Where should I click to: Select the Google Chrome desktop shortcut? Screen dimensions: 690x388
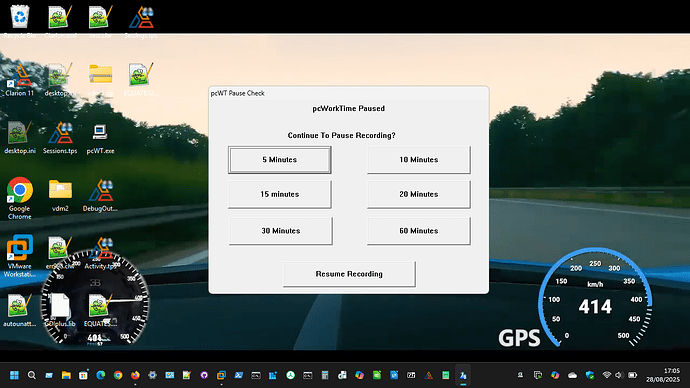pos(19,198)
